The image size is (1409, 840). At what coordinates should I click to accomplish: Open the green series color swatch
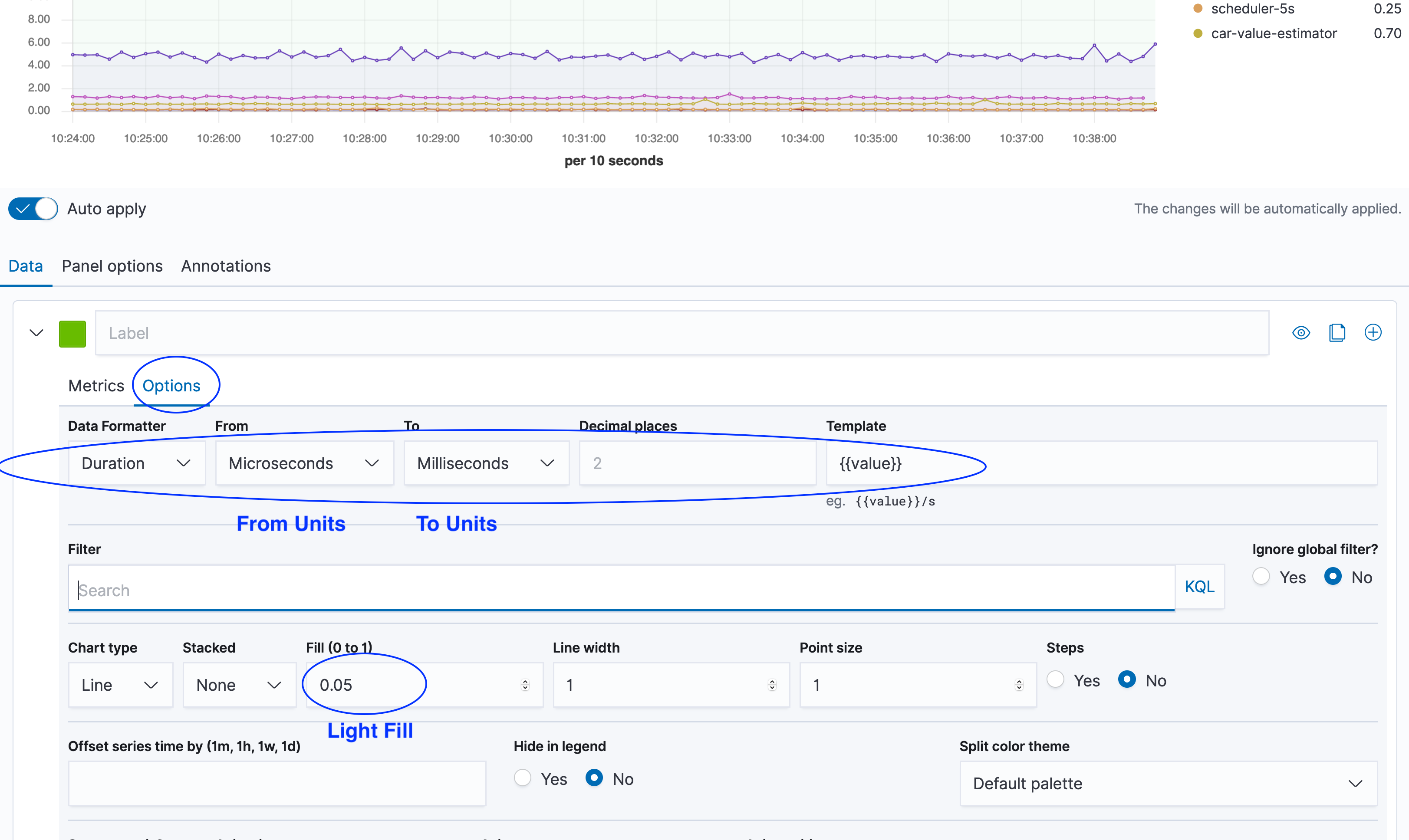[72, 333]
